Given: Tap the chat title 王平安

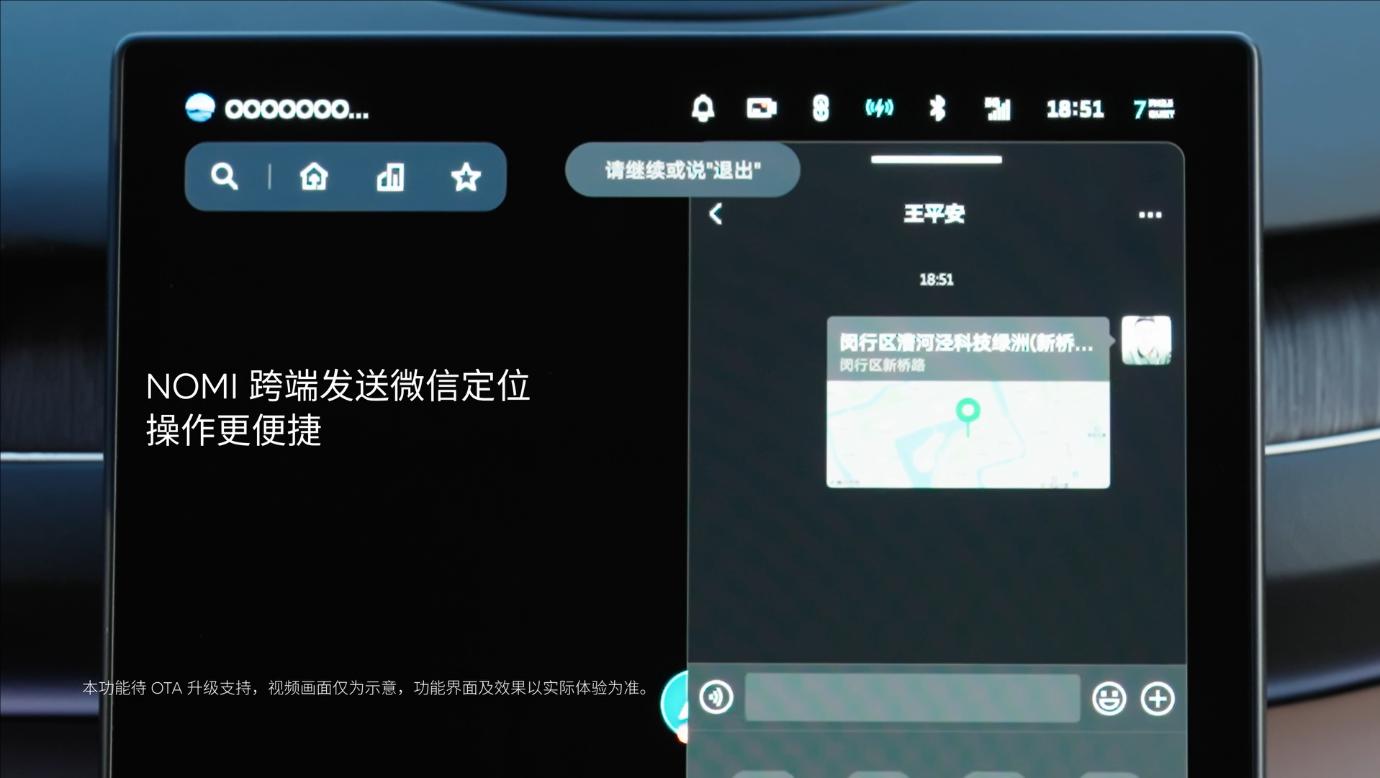Looking at the screenshot, I should [934, 214].
